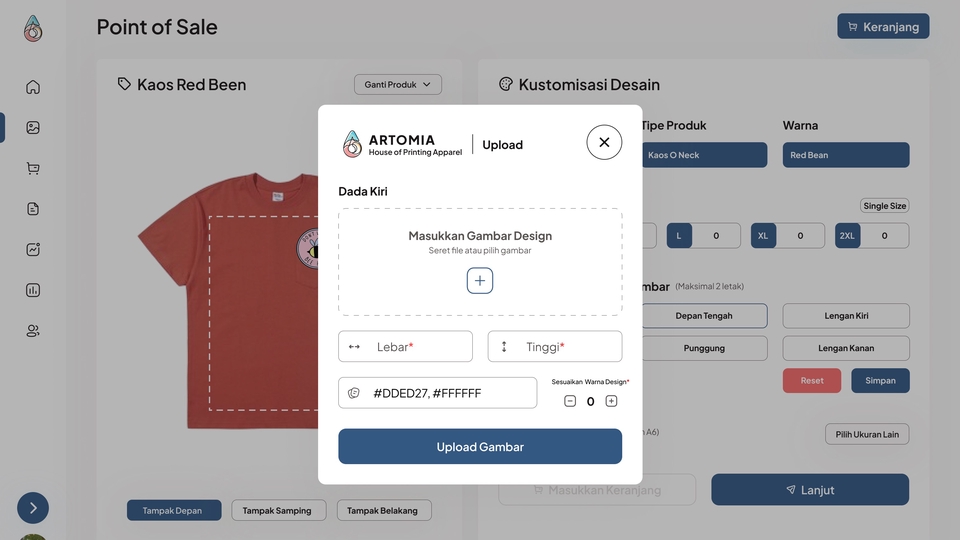The height and width of the screenshot is (540, 960).
Task: Close the Upload dialog with X button
Action: [x=604, y=142]
